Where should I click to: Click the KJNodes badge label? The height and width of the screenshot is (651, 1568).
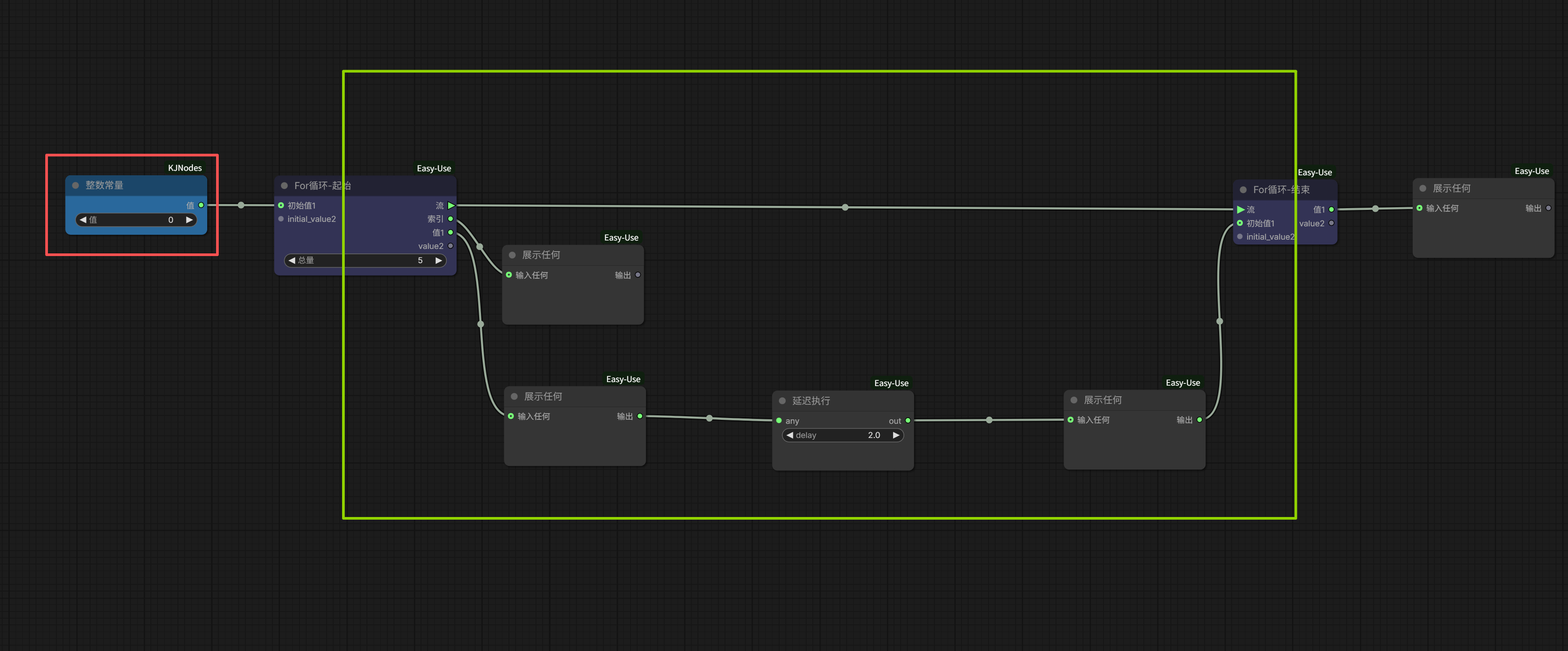185,168
